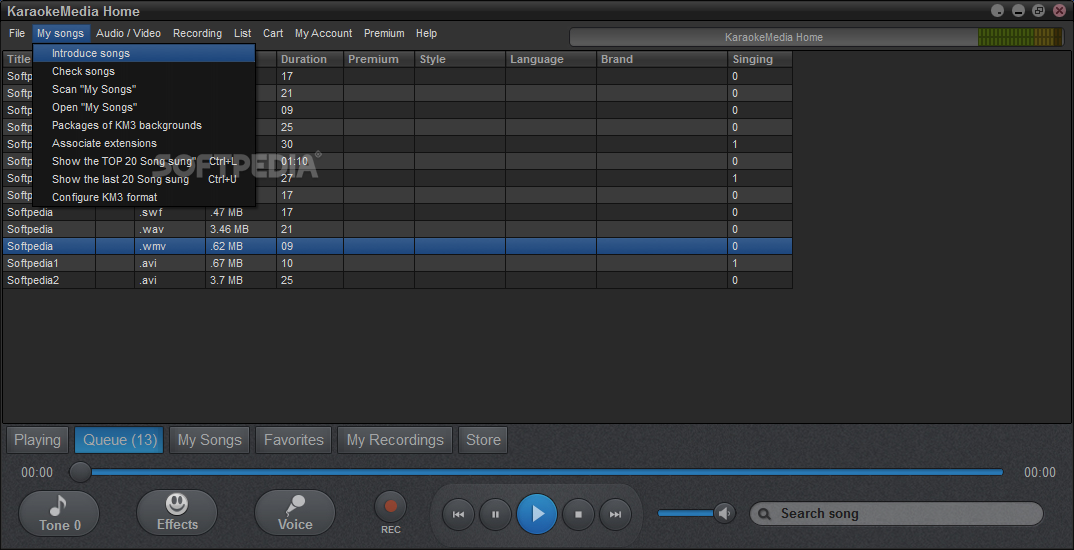Open the Audio / Video menu

(x=128, y=33)
